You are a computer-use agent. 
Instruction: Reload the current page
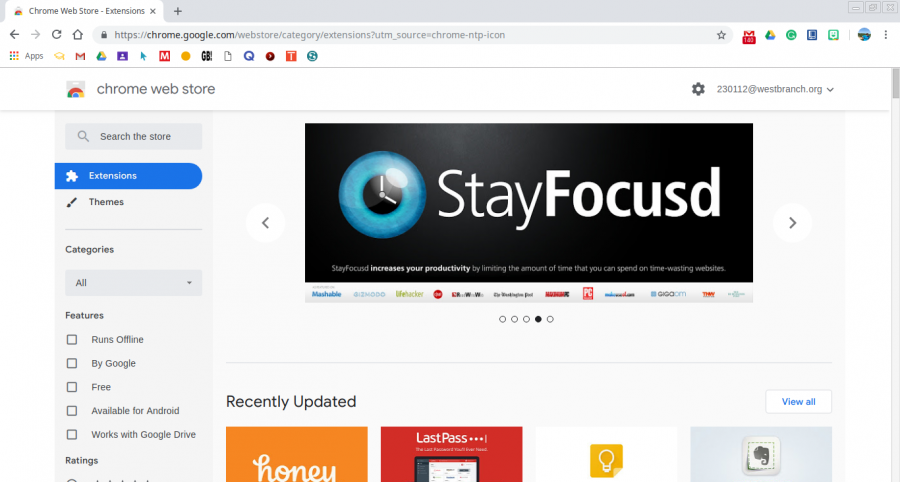point(56,35)
